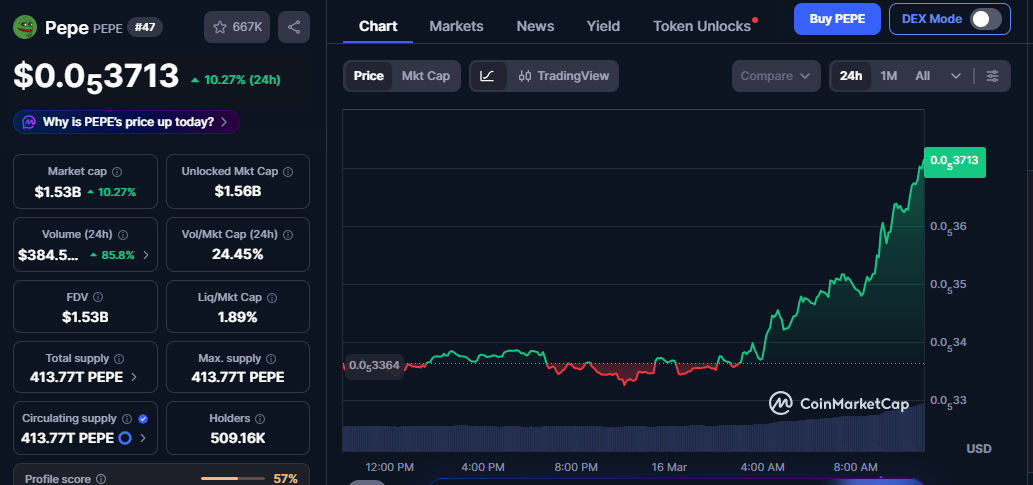
Task: Click info icon next to Profile score
Action: click(x=101, y=479)
